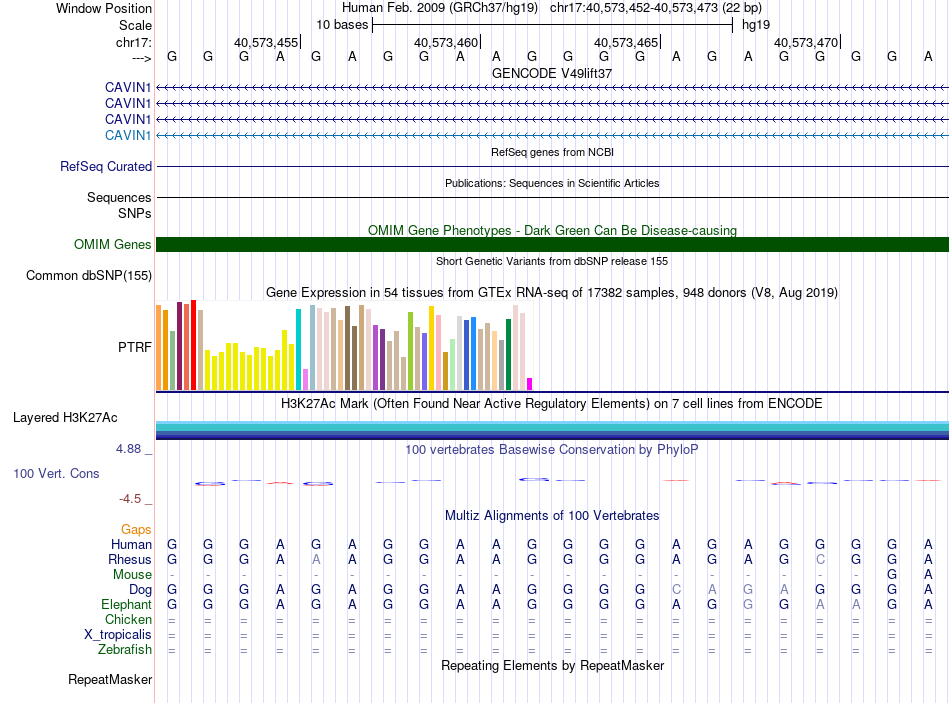Click the RepeatMasker track label
Viewport: 950px width, 703px height.
click(110, 680)
